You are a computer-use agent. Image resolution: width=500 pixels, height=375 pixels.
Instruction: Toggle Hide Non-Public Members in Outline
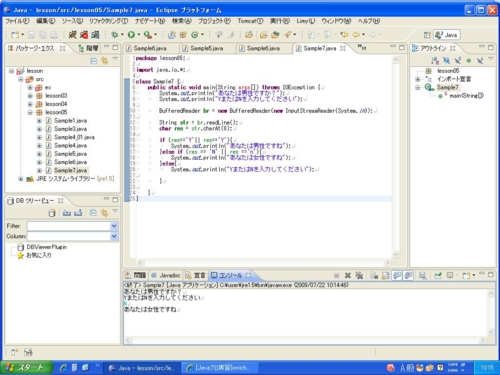tap(469, 61)
